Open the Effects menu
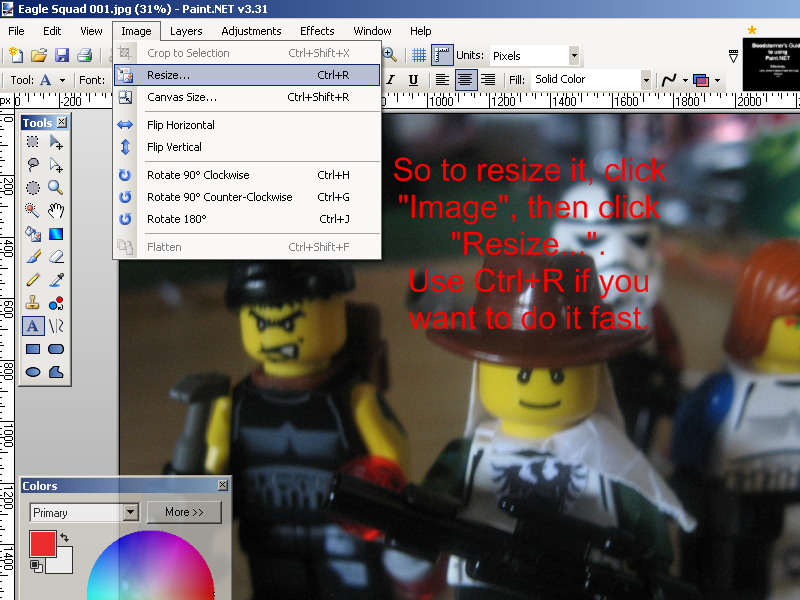This screenshot has height=600, width=800. click(x=317, y=31)
